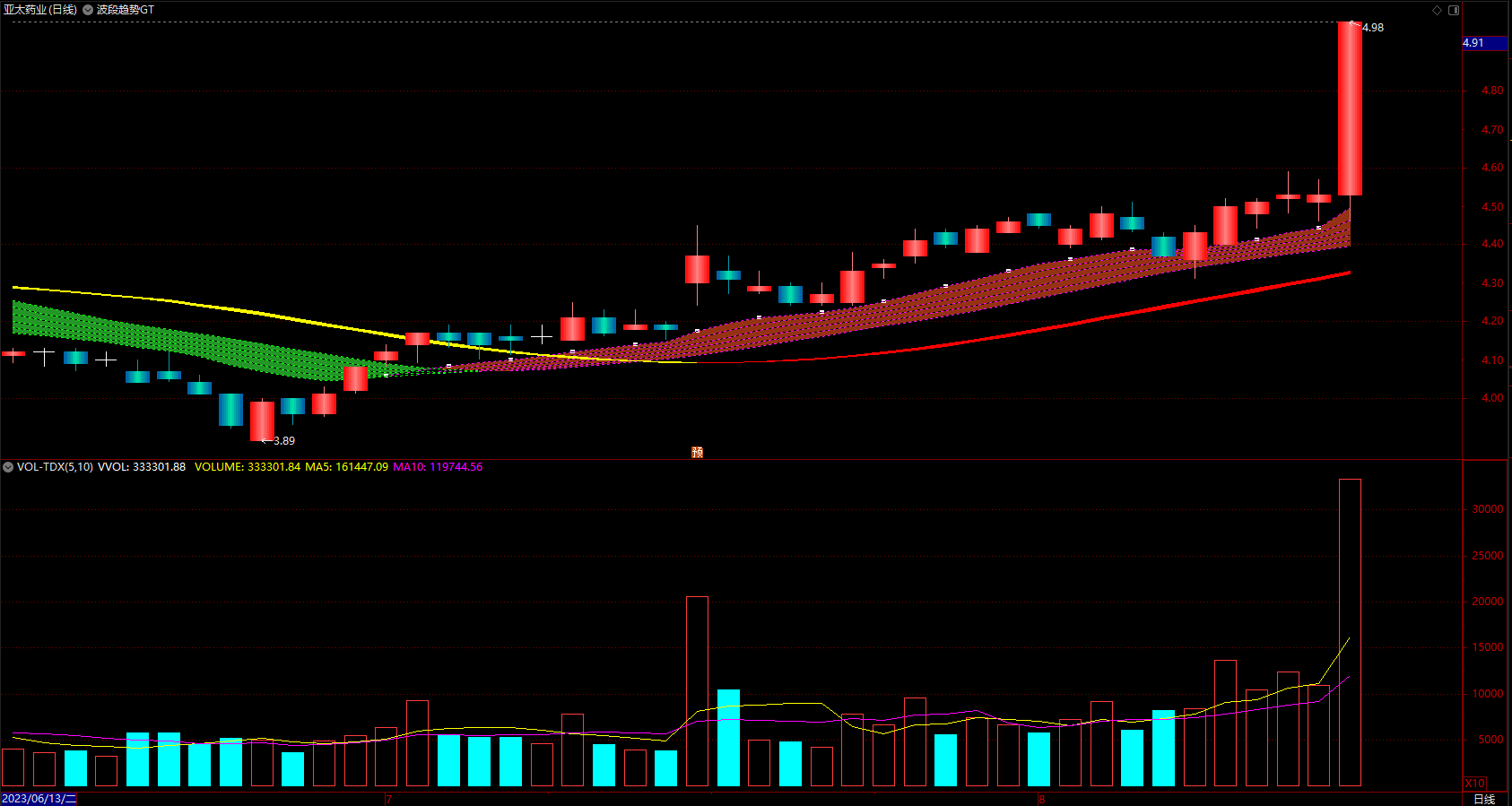Click the VVOL: 333301.88 value

(142, 467)
